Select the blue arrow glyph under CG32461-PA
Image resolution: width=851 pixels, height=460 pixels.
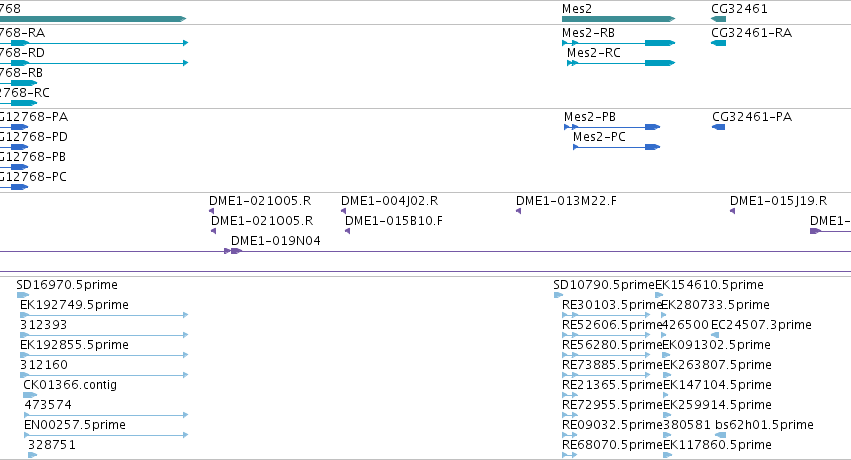719,127
